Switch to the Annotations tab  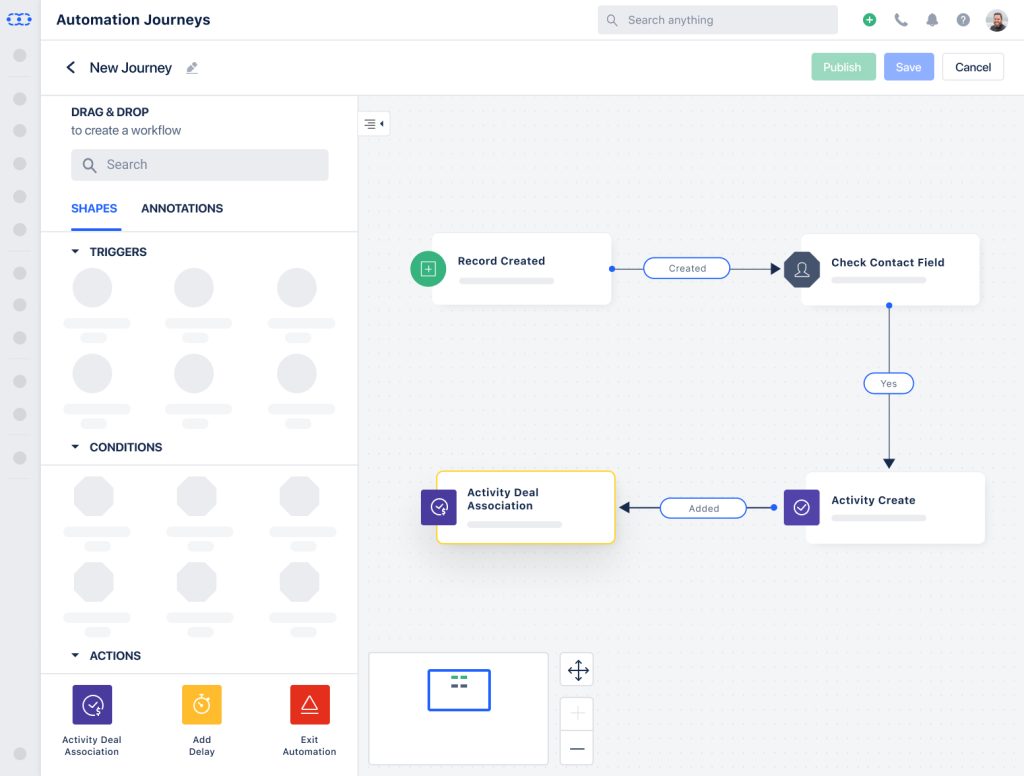click(182, 209)
